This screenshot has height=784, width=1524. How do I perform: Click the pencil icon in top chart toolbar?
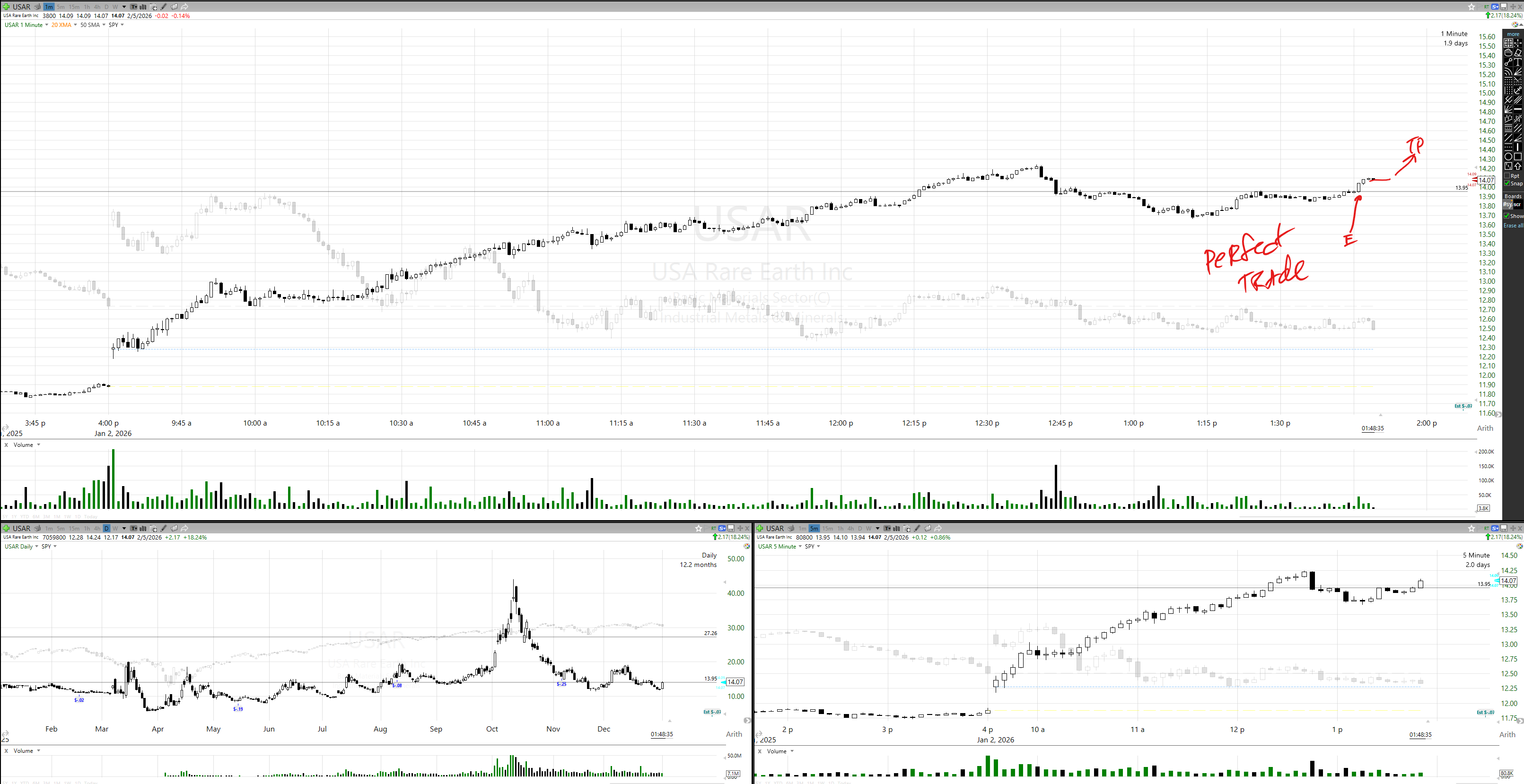tap(164, 7)
